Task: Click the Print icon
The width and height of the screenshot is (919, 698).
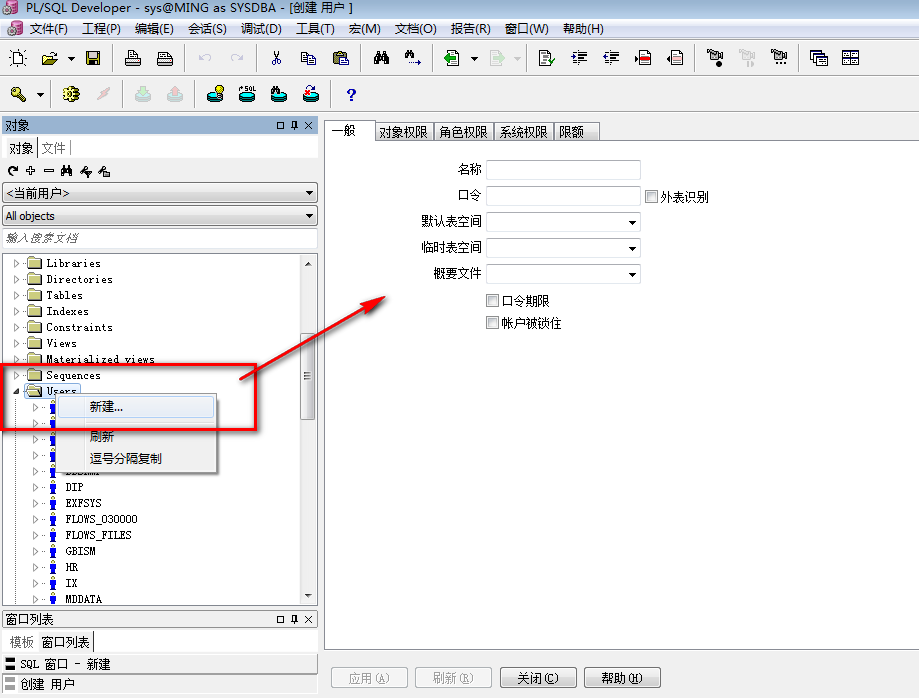Action: (133, 58)
